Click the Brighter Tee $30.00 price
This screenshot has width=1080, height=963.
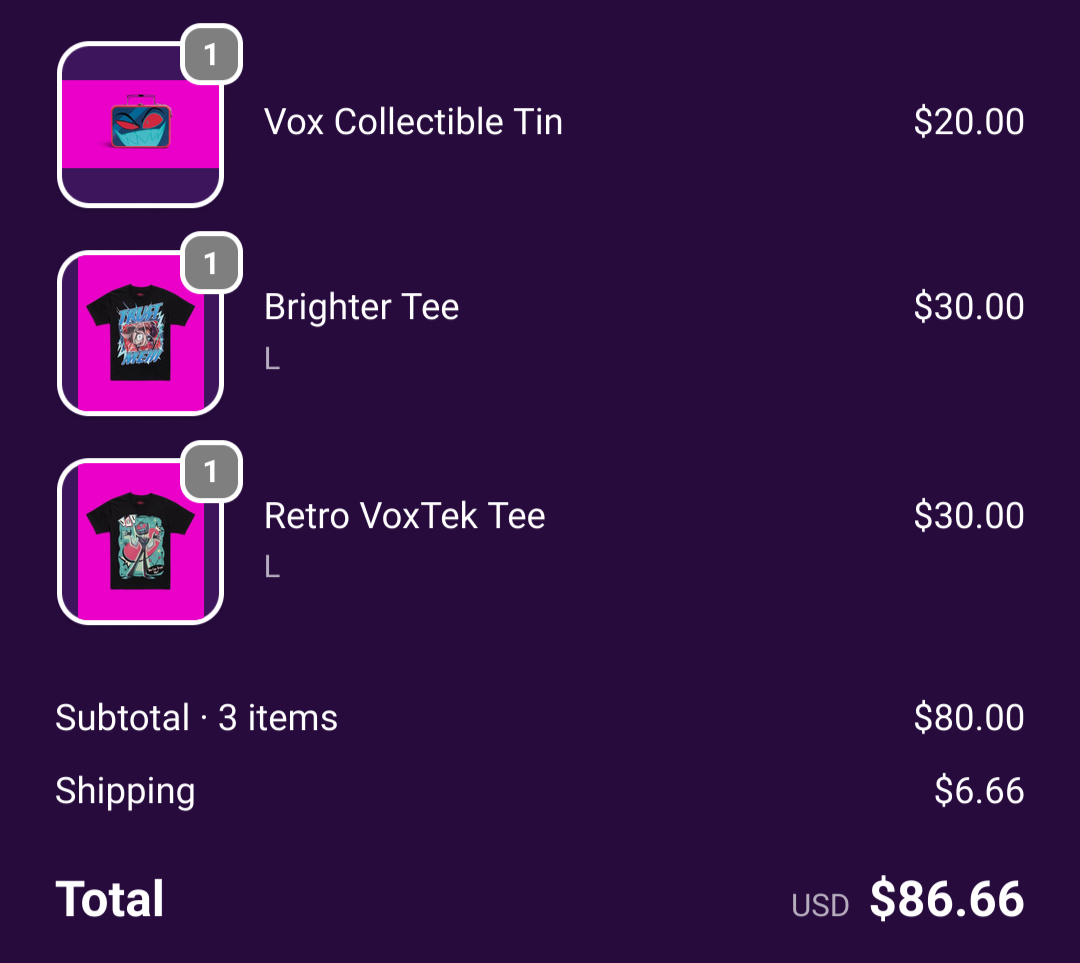[x=968, y=307]
